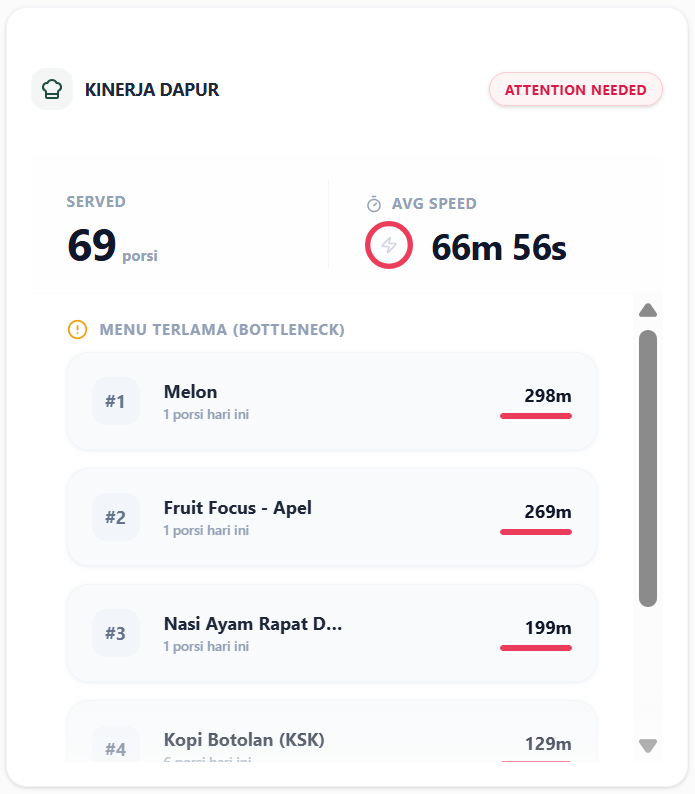The height and width of the screenshot is (794, 695).
Task: Click the #1 rank badge
Action: pos(115,401)
